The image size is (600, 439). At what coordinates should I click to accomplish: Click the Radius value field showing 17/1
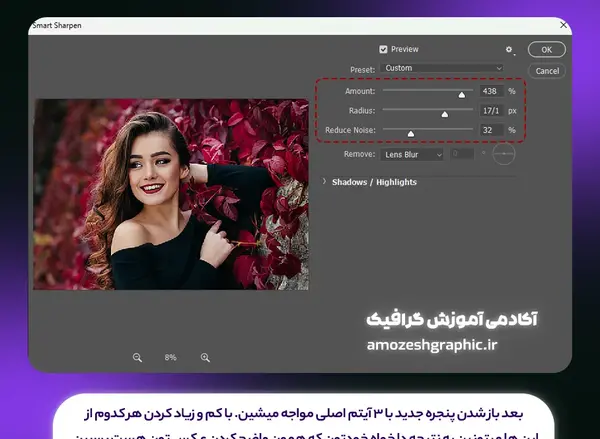(492, 111)
